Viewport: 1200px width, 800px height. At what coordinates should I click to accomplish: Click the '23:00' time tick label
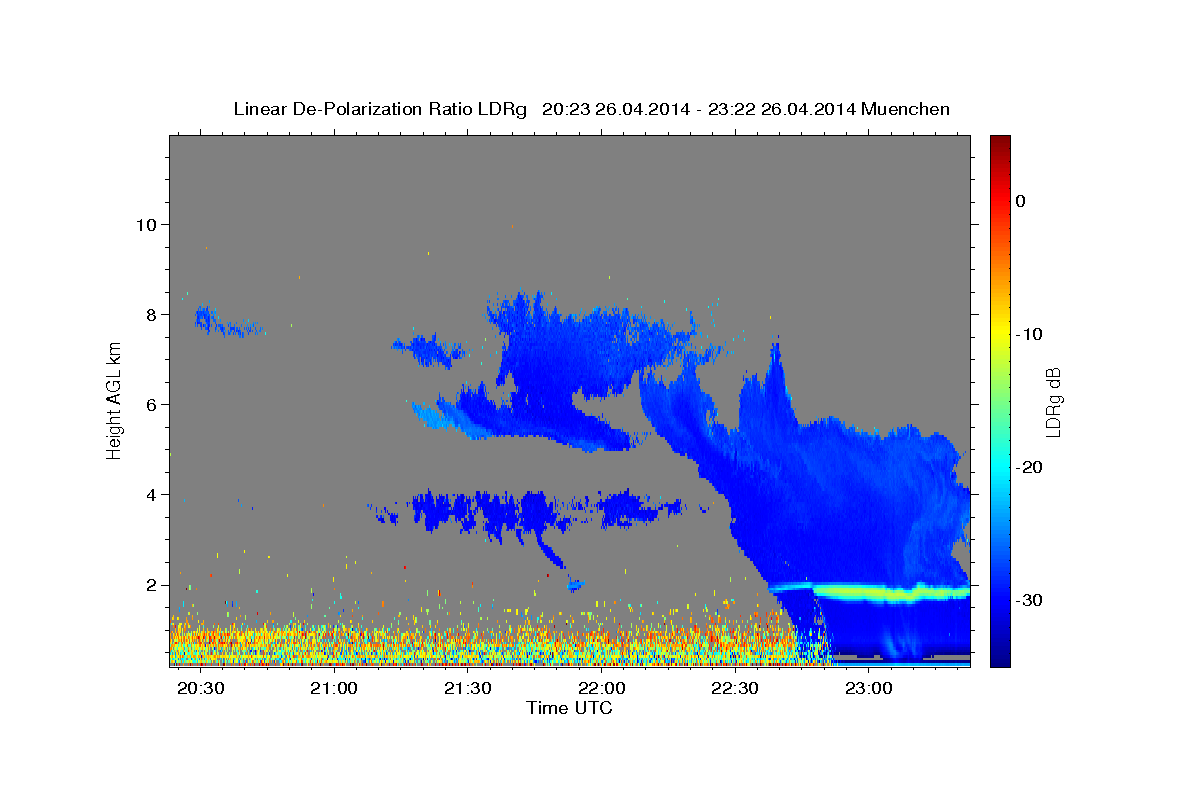tap(869, 689)
